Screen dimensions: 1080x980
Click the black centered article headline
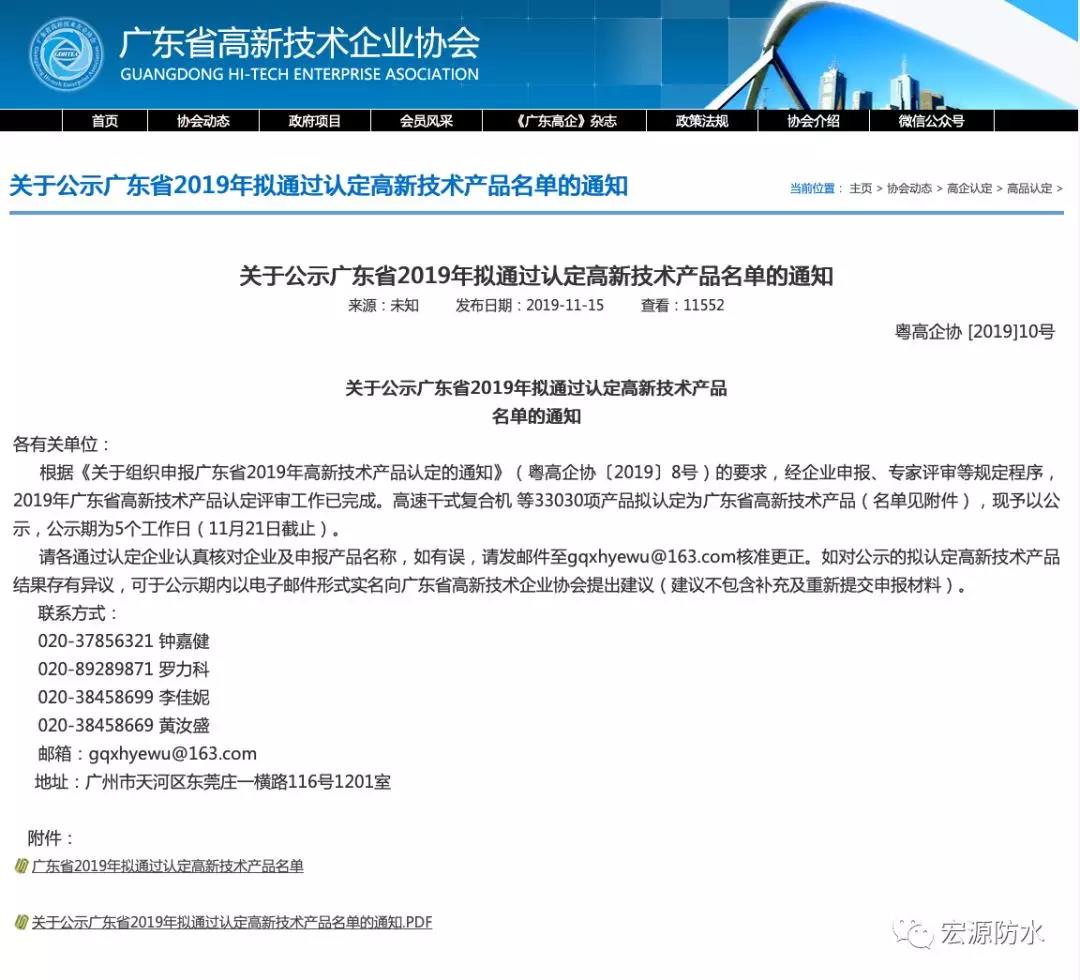(536, 276)
